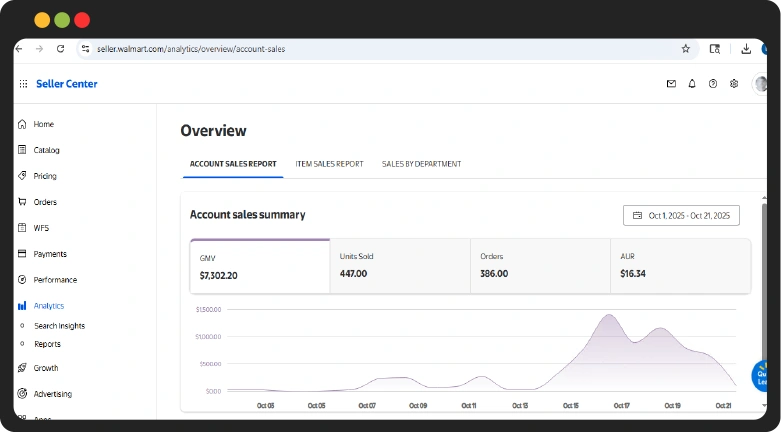Screen dimensions: 781x432
Task: Open the mail messages icon
Action: point(671,84)
